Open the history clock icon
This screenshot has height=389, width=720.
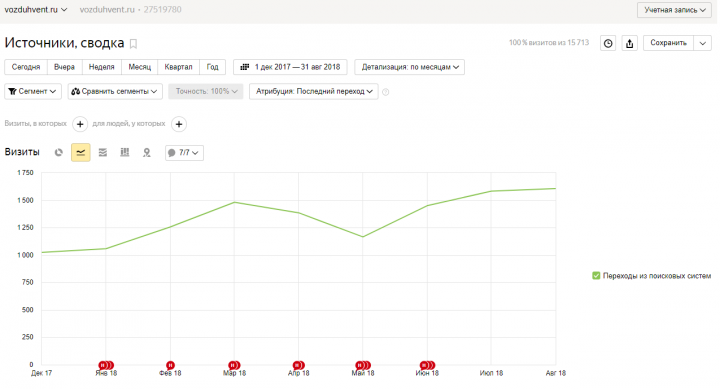(x=608, y=43)
